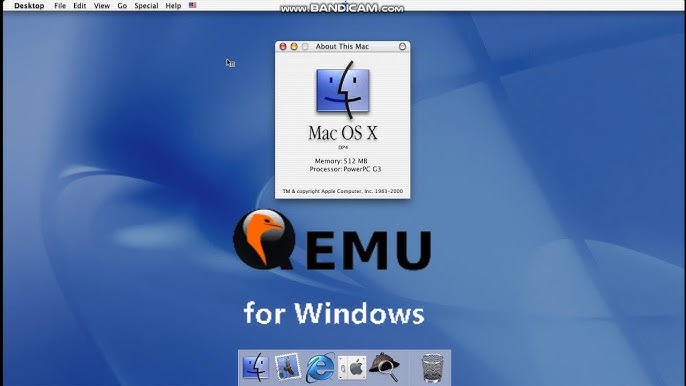Minimize About This Mac with yellow button

[294, 46]
